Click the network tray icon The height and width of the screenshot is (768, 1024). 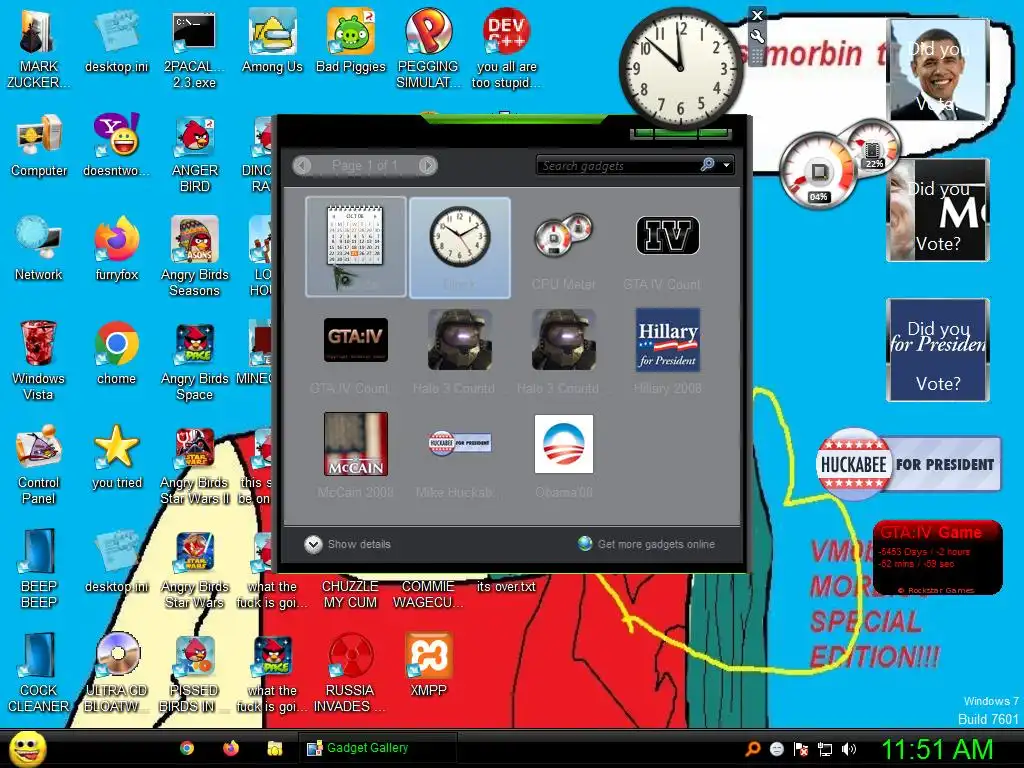tap(825, 750)
